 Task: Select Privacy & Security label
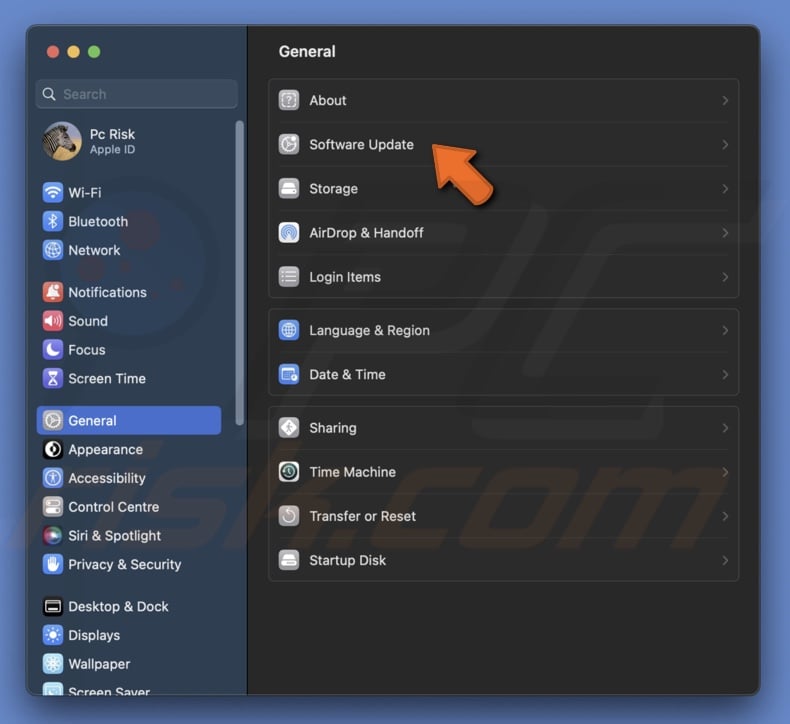(124, 564)
